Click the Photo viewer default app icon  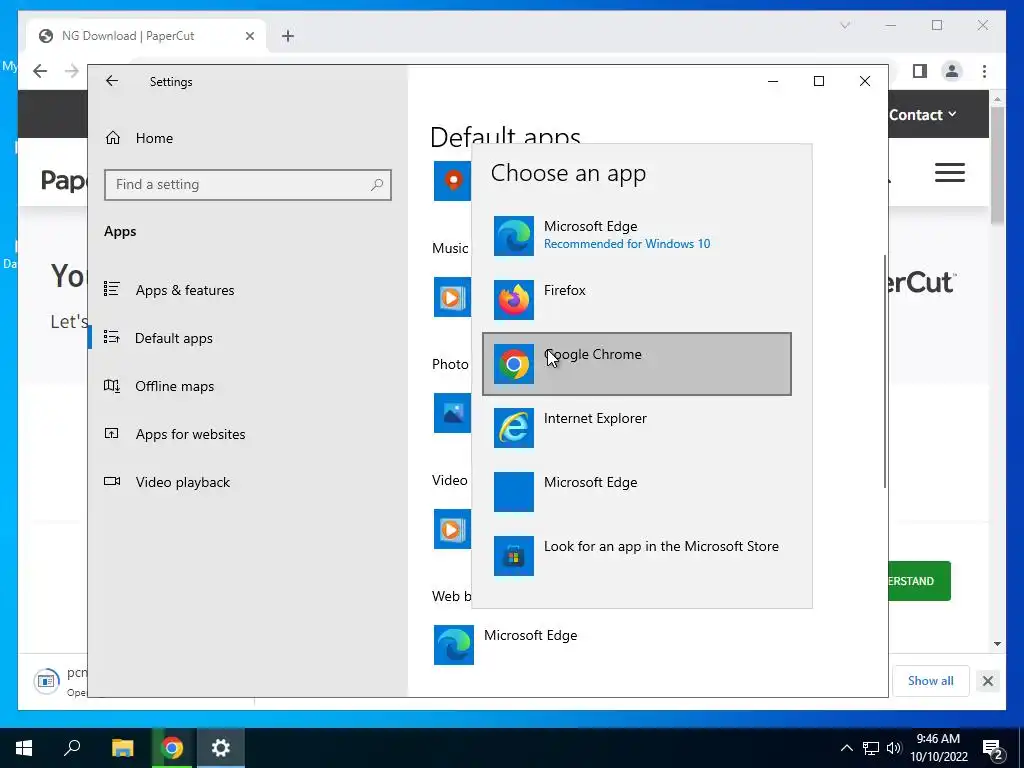click(x=452, y=413)
